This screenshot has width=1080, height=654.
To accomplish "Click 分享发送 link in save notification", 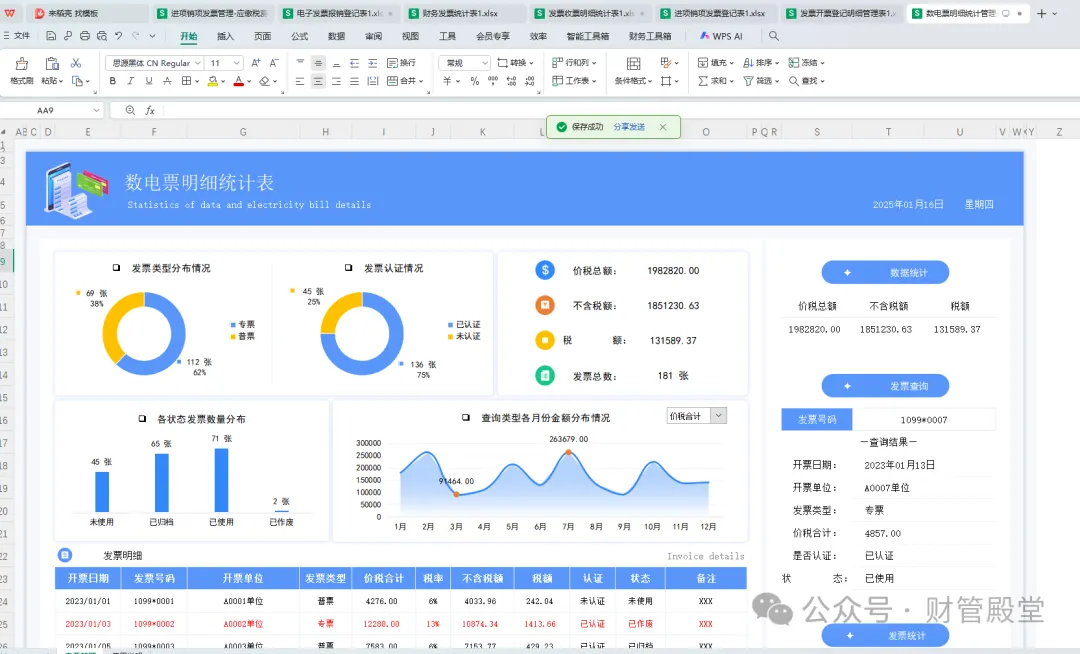I will pos(629,127).
